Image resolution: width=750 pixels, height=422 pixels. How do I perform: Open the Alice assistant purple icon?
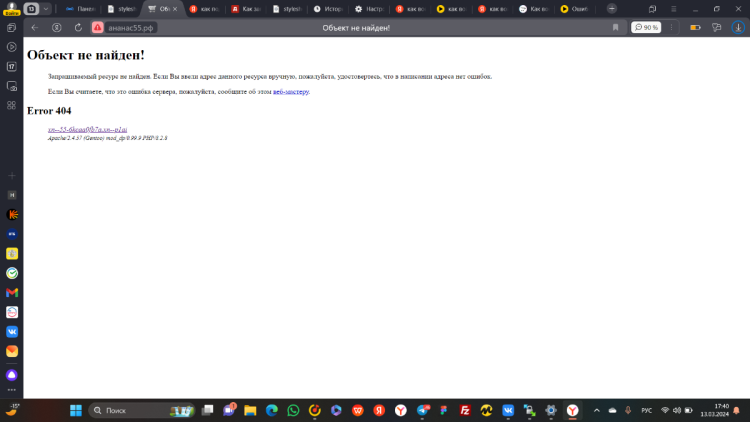pos(12,375)
